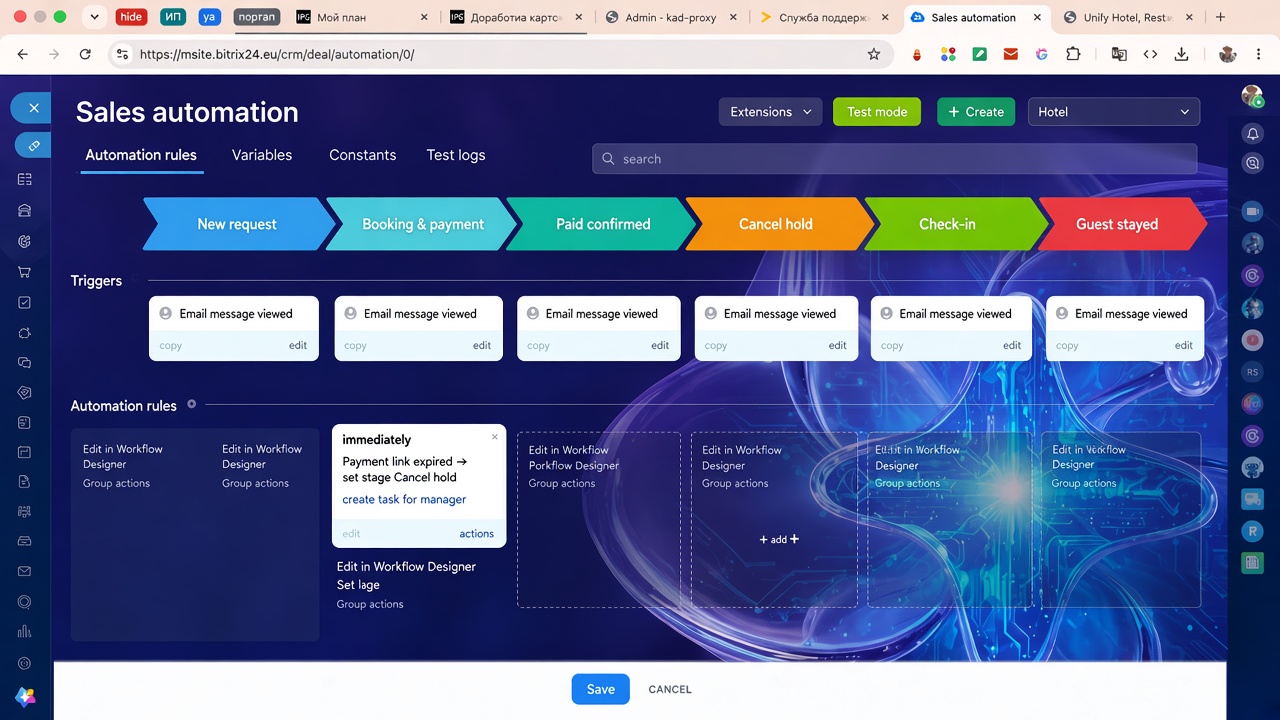
Task: Expand the tab search chevron in tab strip
Action: tap(94, 17)
